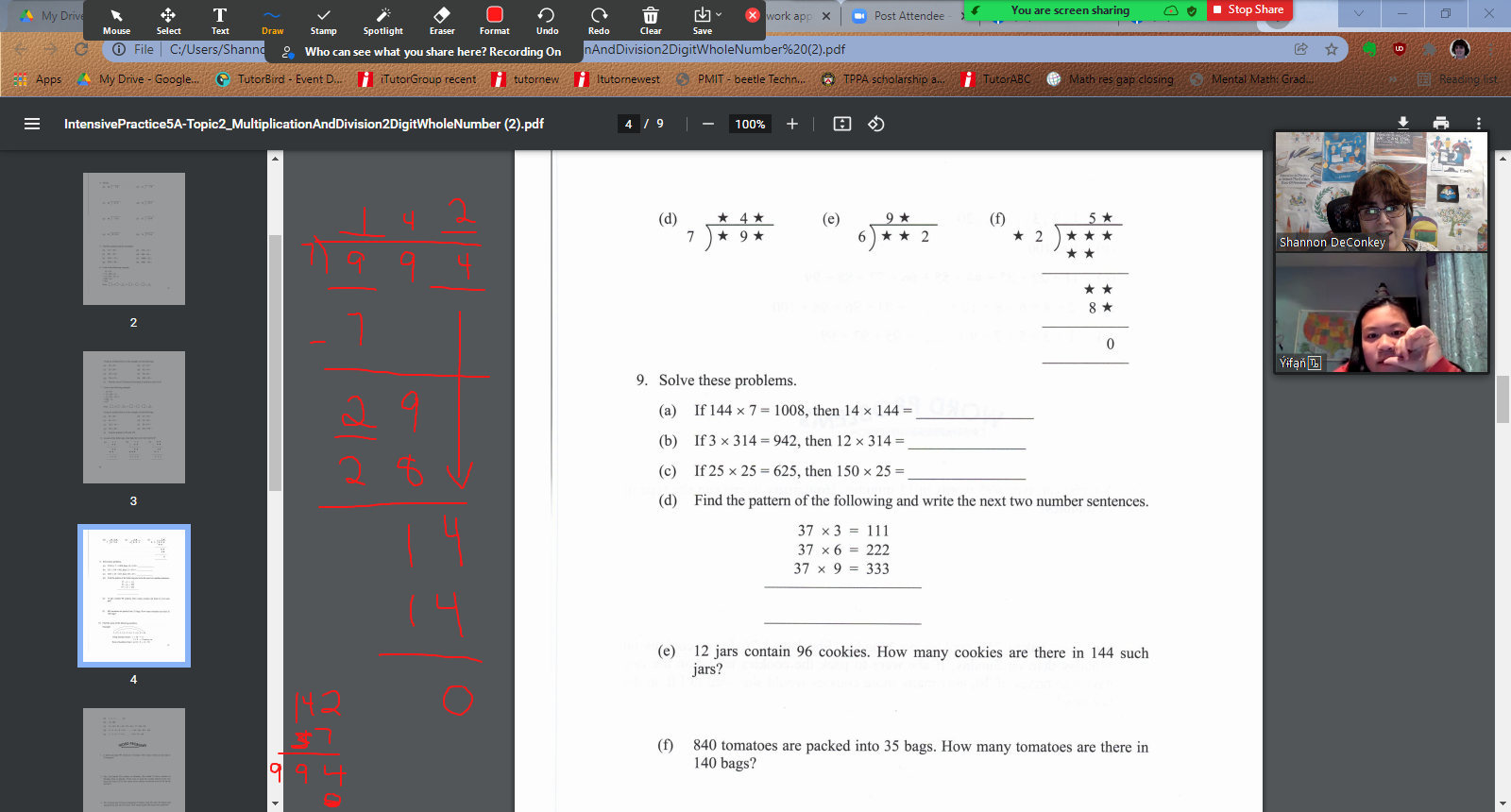Redo the annotation
This screenshot has width=1511, height=812.
click(x=599, y=21)
